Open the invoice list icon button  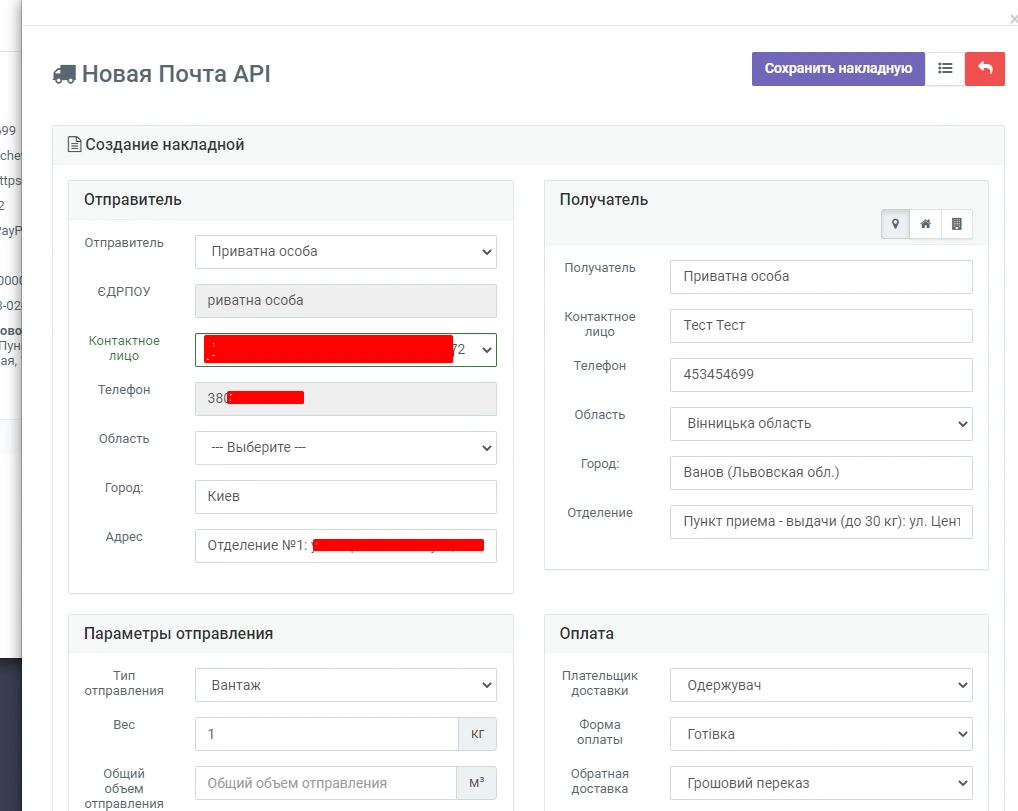click(945, 69)
